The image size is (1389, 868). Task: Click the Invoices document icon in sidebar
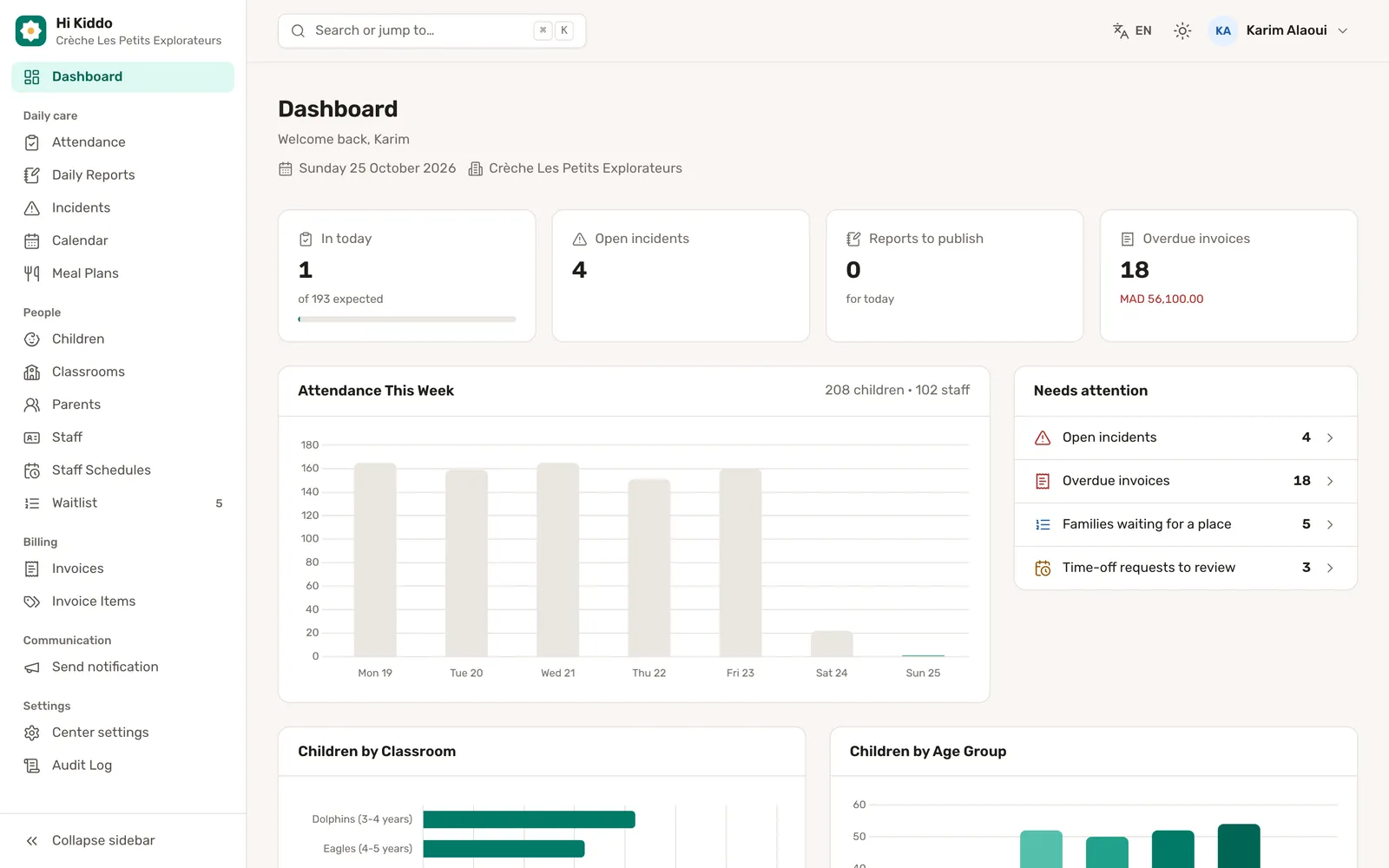pos(32,569)
